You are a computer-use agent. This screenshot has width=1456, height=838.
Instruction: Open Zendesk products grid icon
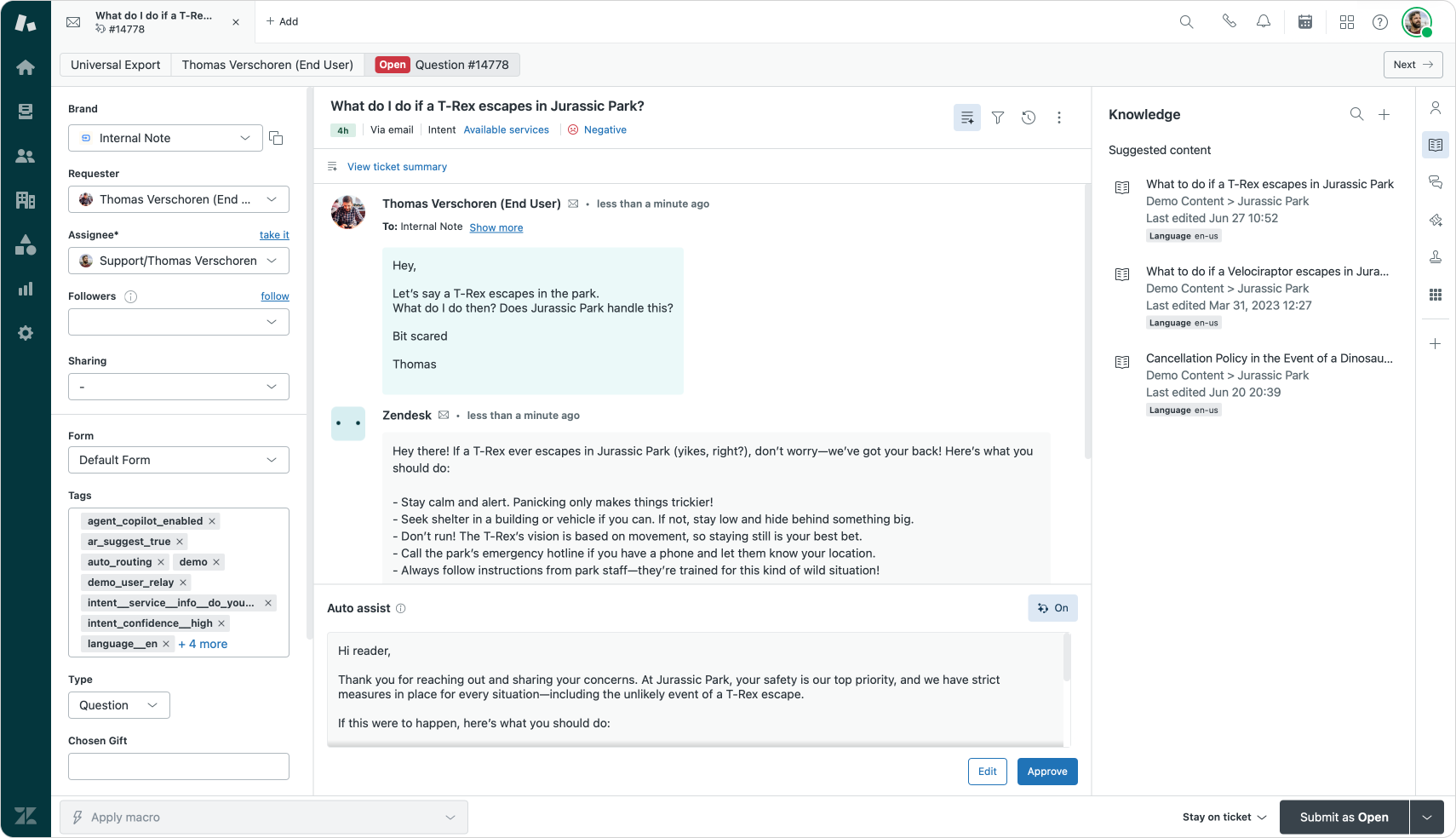click(1347, 22)
